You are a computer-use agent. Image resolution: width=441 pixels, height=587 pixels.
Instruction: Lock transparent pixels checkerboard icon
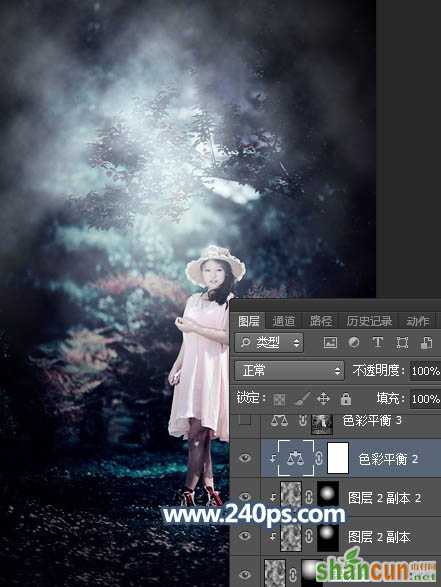click(x=279, y=399)
